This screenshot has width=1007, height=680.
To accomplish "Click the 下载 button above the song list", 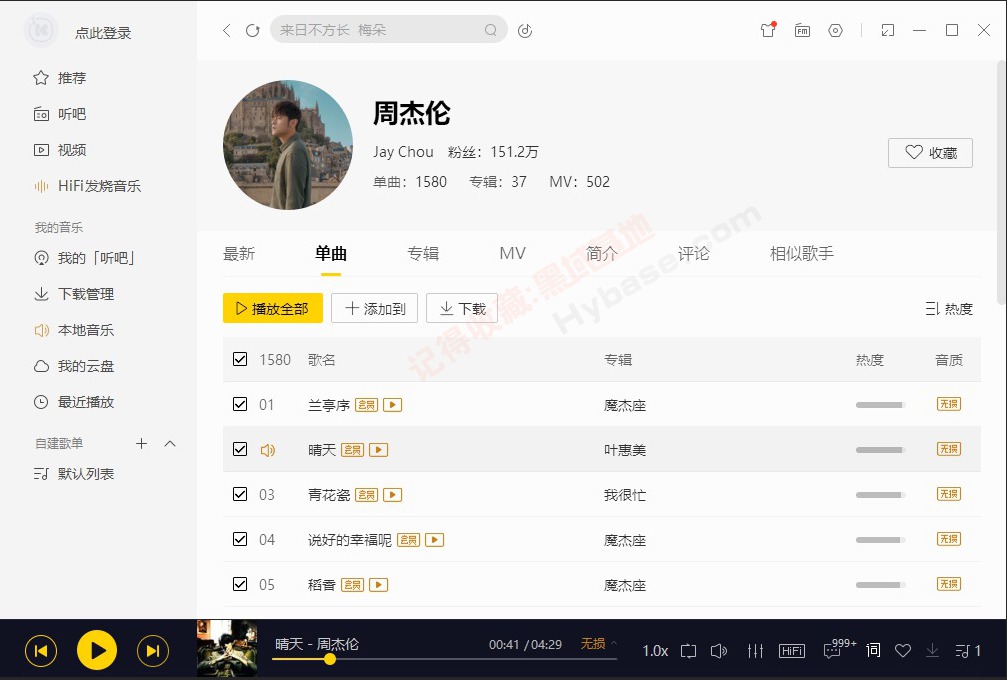I will point(462,308).
